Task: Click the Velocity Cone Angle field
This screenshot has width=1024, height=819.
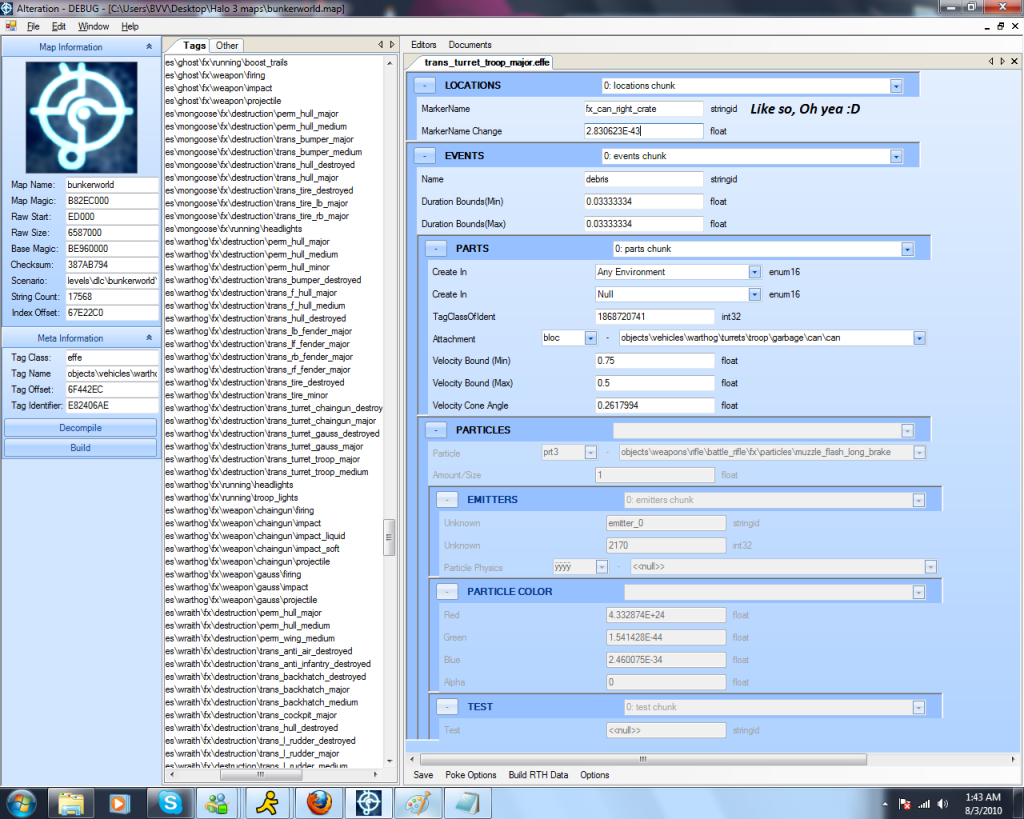Action: pos(654,406)
